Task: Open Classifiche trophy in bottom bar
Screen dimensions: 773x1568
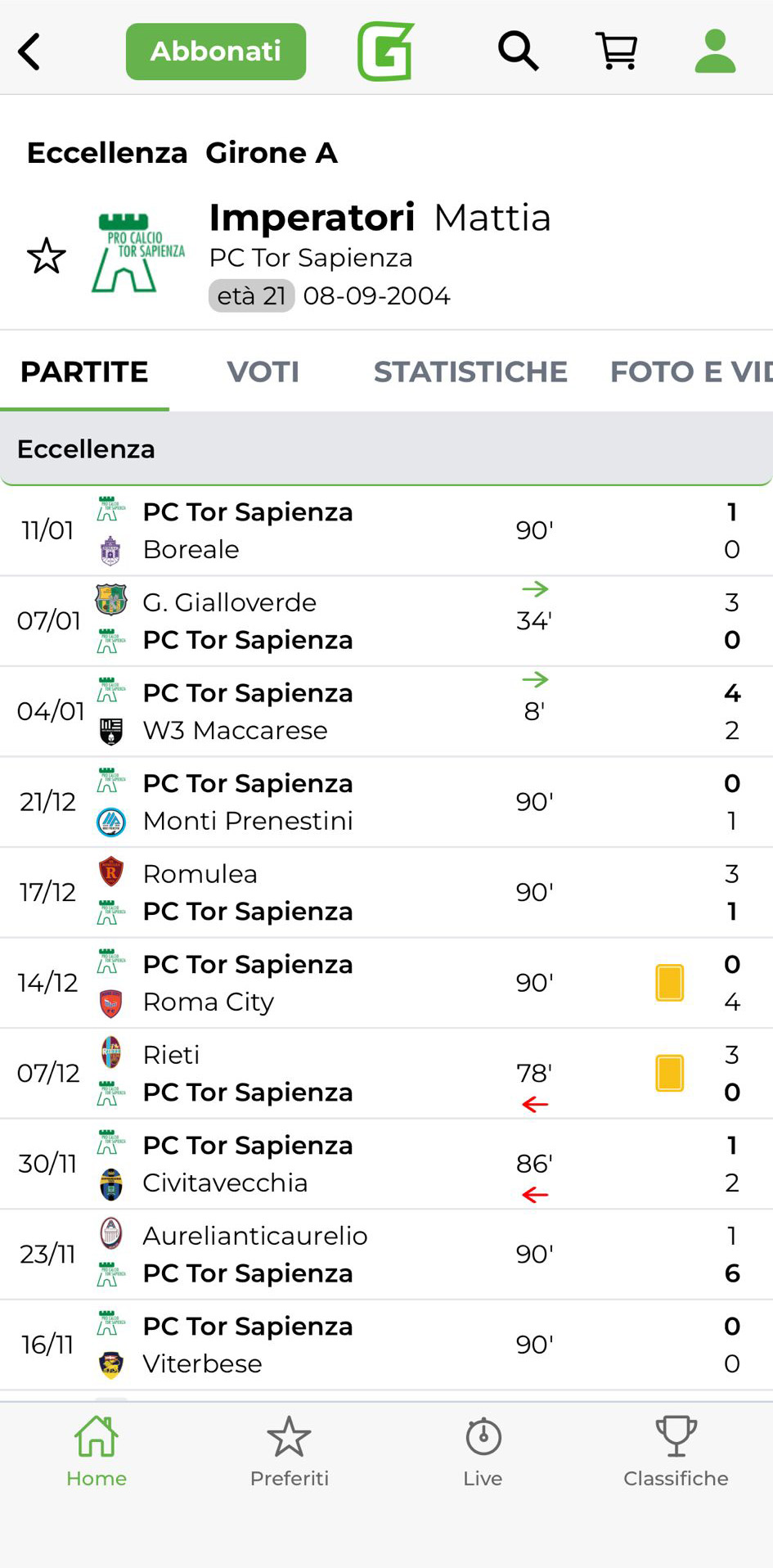Action: point(676,1452)
